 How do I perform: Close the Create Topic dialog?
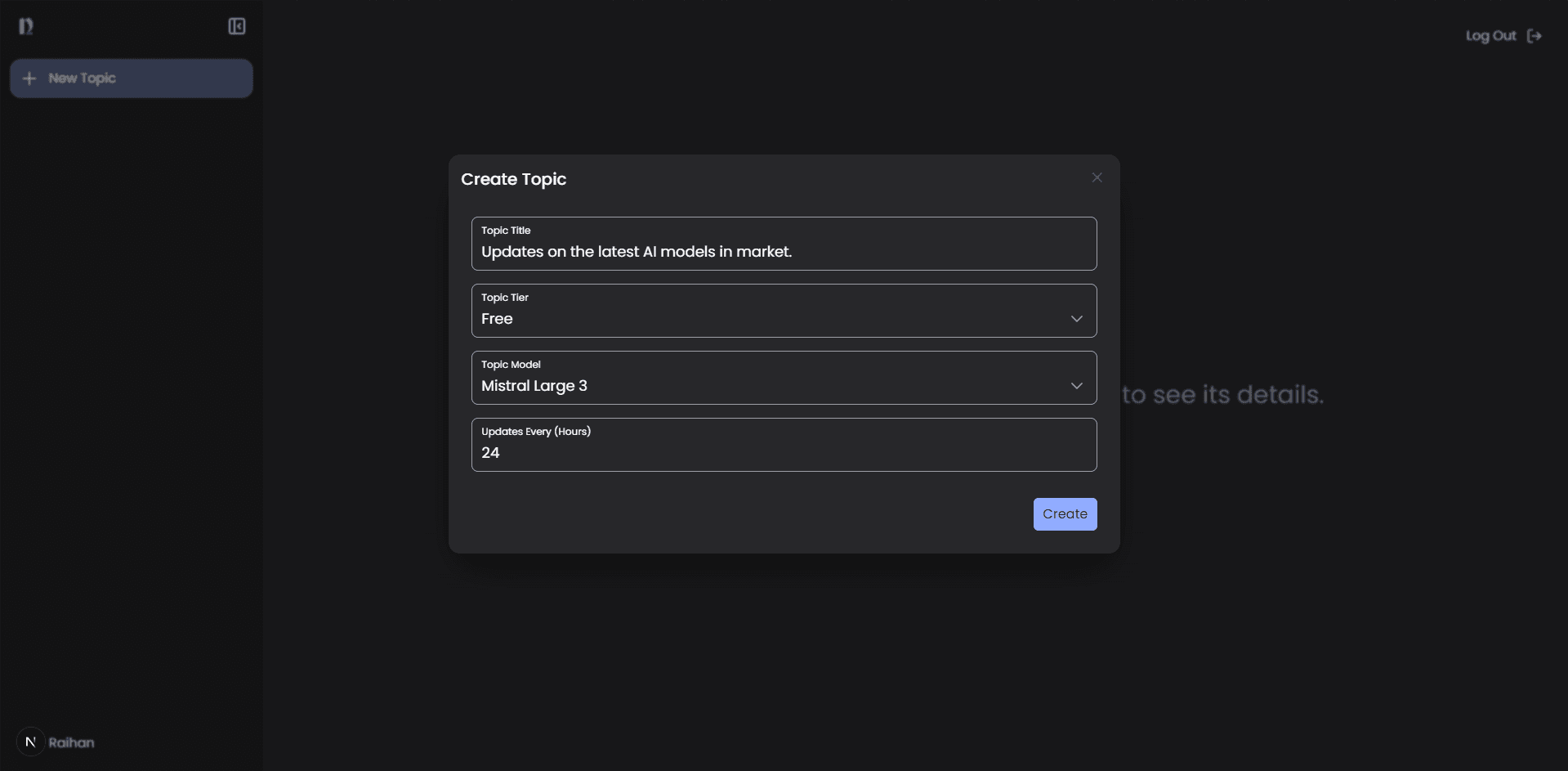(x=1097, y=177)
